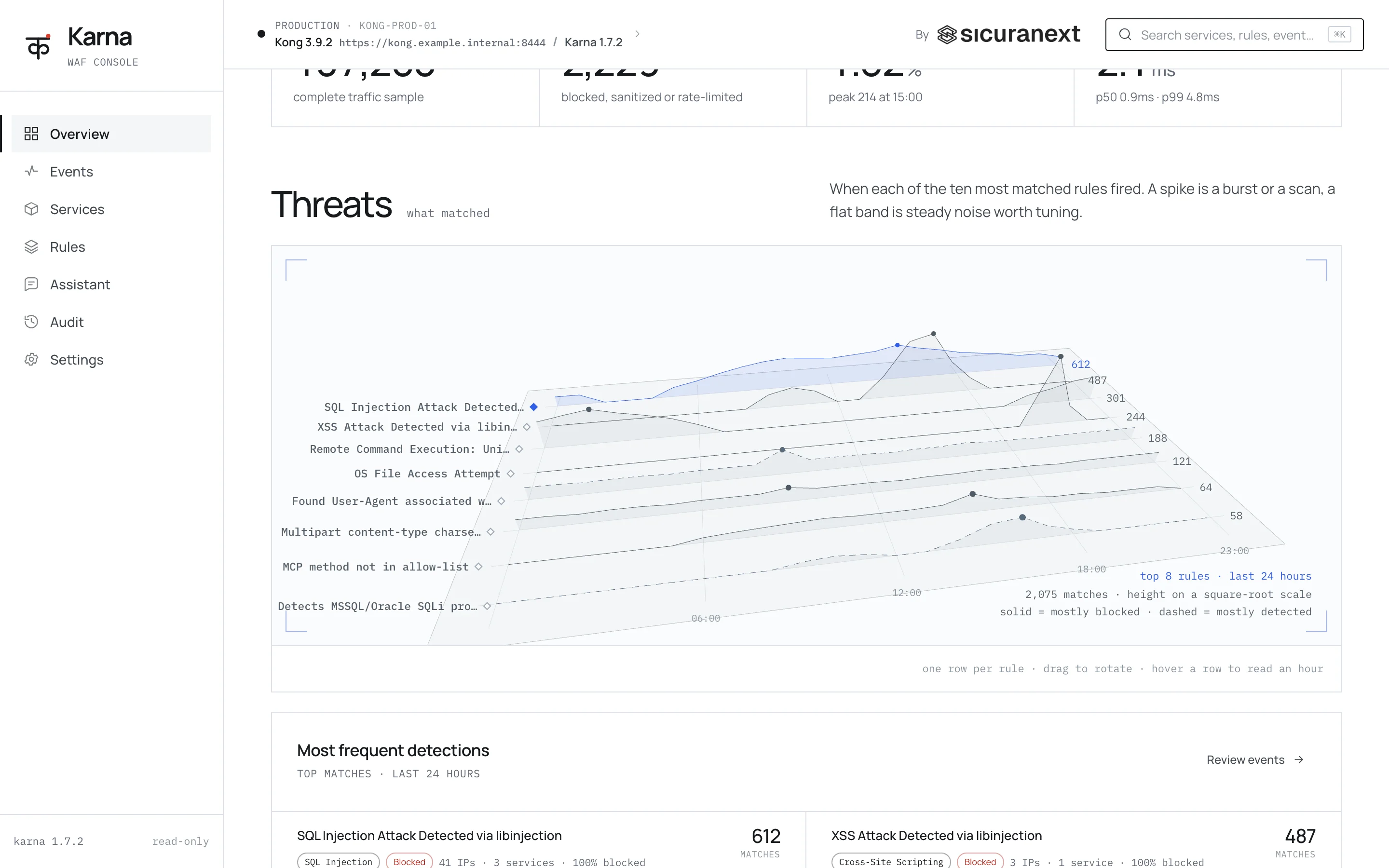Open the kong.example.internal URL breadcrumb
This screenshot has width=1389, height=868.
442,42
